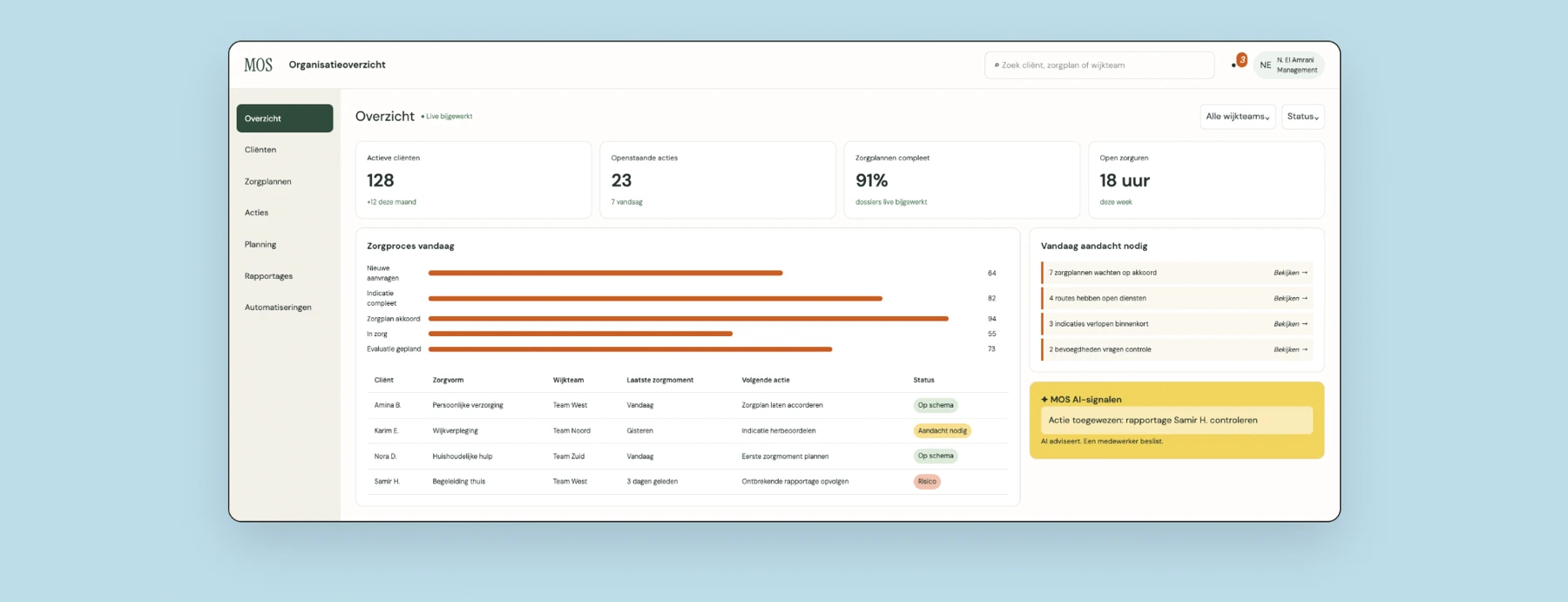Screen dimensions: 1568x602
Task: Click the Cliënt column header
Action: [x=384, y=380]
